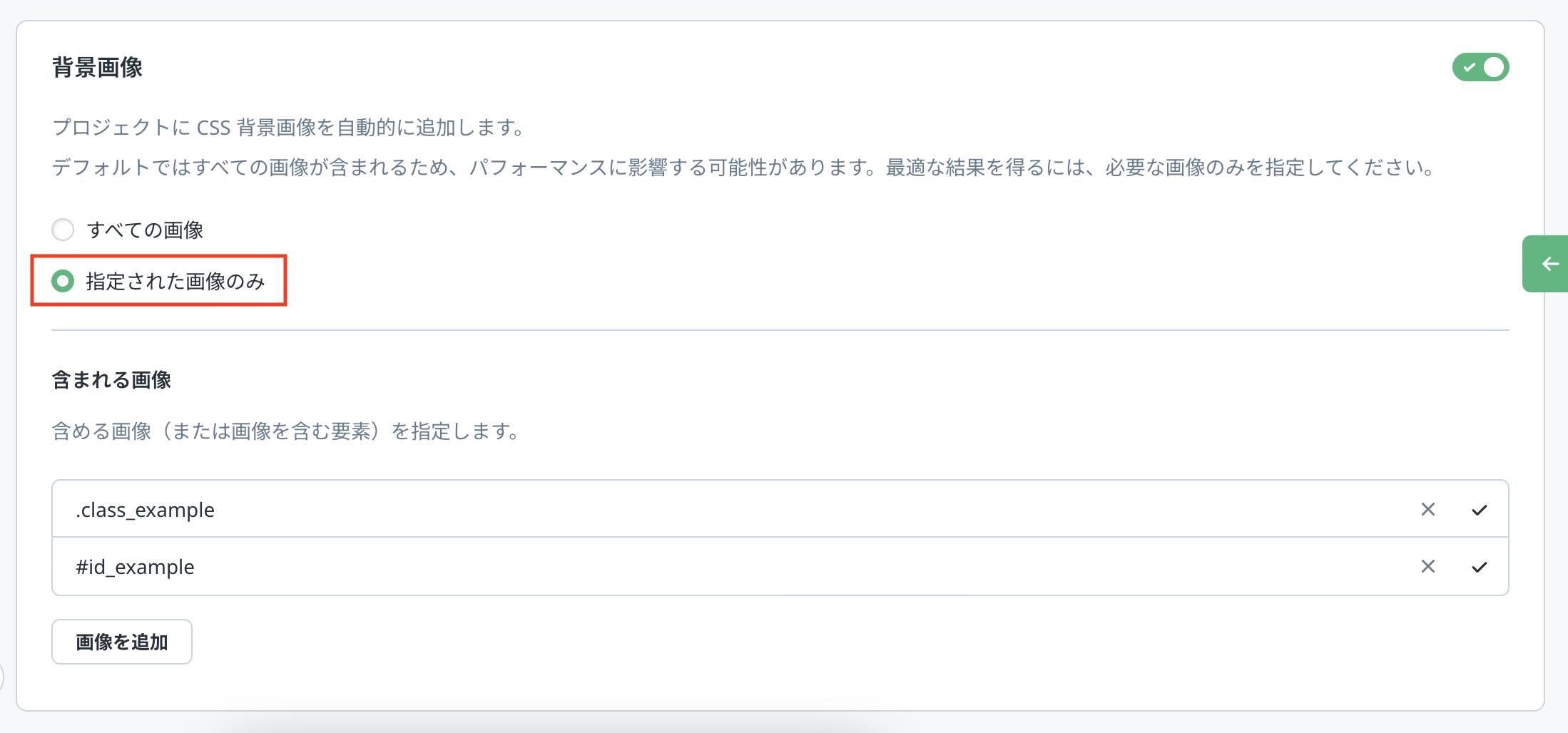Click the checkmark inside the 背景画像 switch

coord(1468,67)
